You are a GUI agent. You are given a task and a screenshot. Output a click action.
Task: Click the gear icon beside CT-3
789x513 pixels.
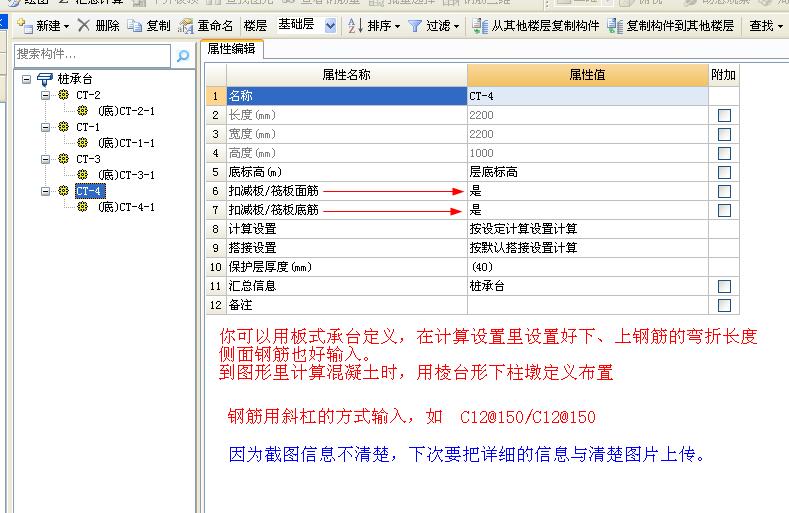pyautogui.click(x=63, y=159)
